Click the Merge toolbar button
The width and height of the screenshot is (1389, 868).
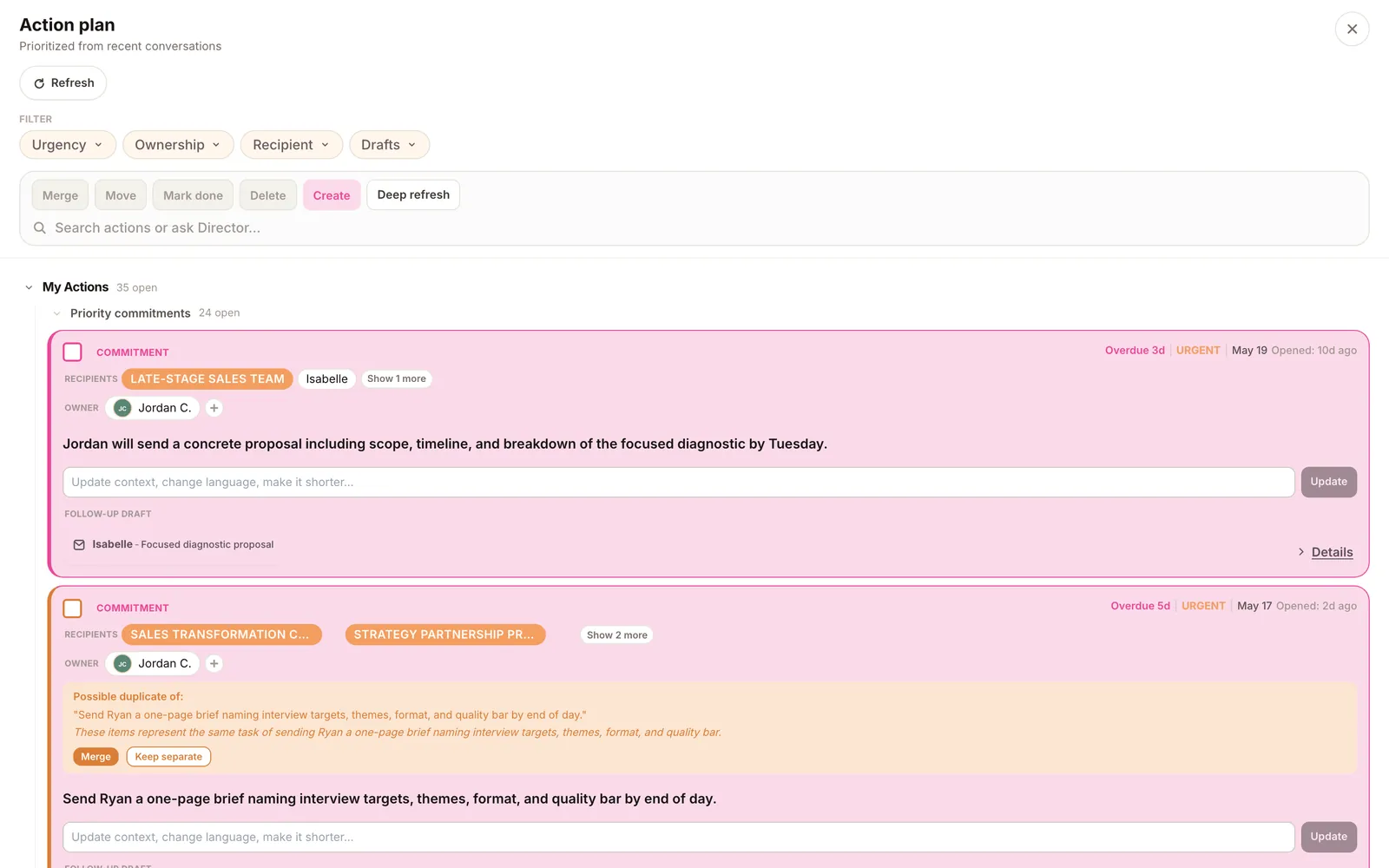point(60,195)
